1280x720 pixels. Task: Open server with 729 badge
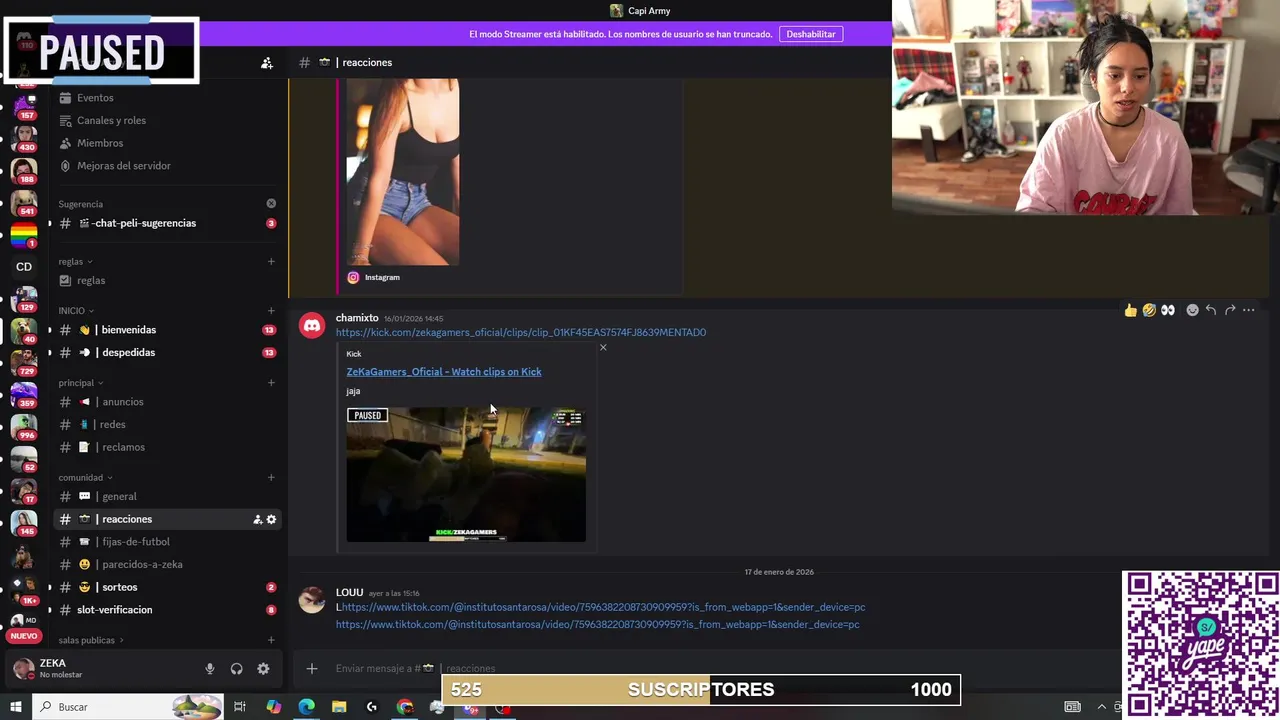point(24,362)
